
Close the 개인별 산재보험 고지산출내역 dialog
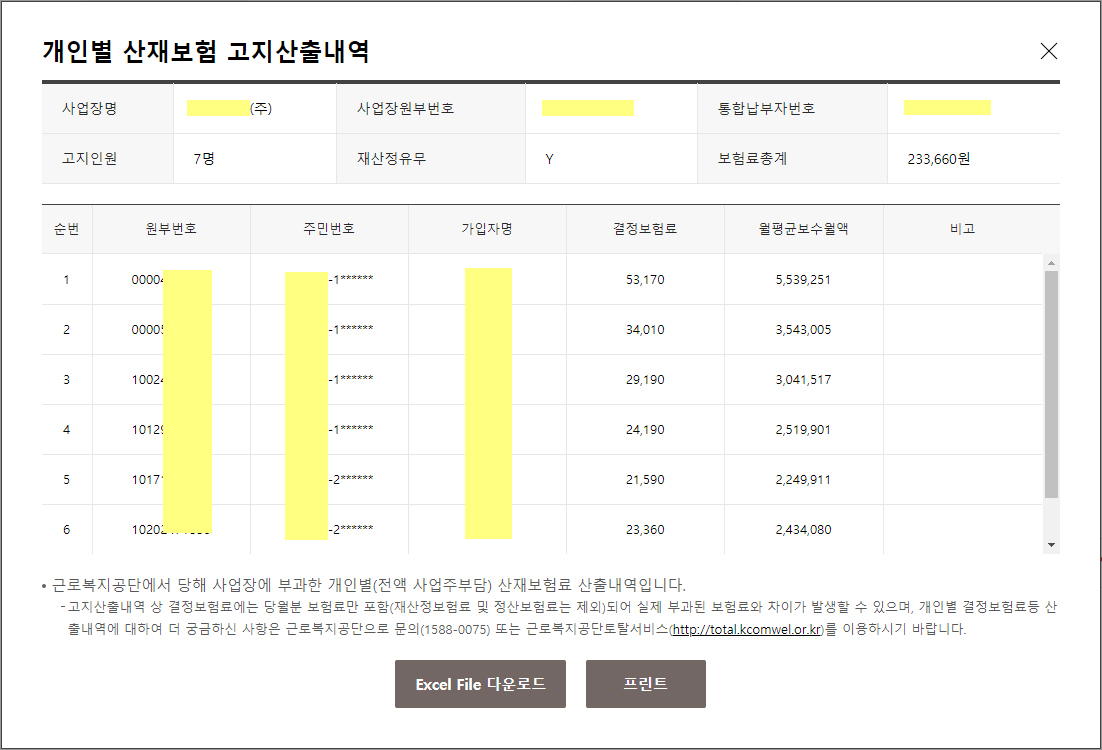point(1048,52)
